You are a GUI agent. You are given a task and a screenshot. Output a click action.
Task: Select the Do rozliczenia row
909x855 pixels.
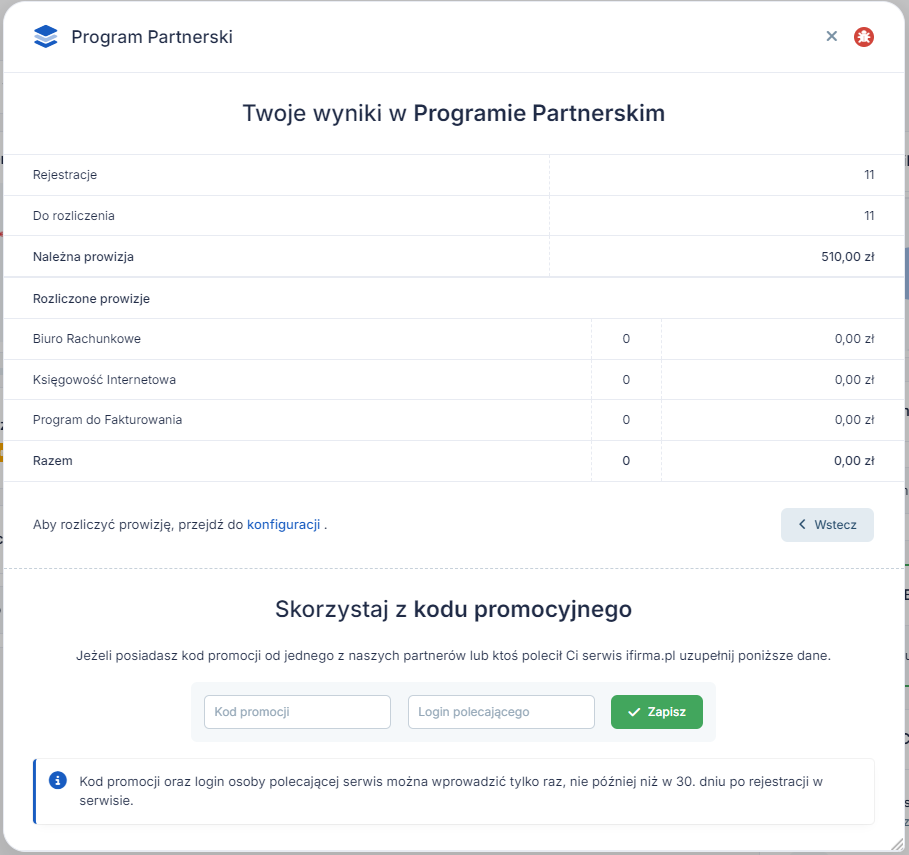tap(453, 216)
